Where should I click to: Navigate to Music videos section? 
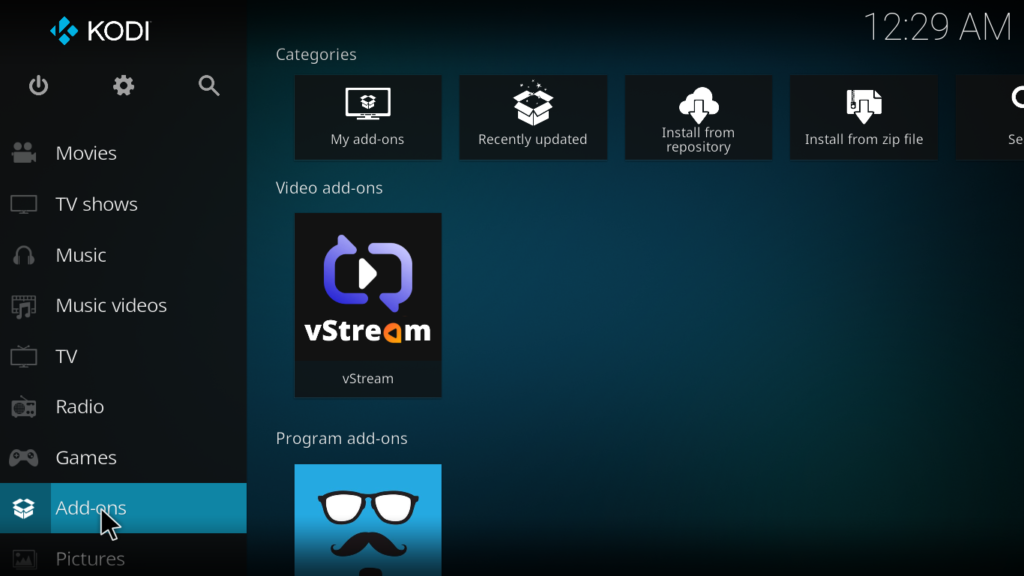(110, 306)
